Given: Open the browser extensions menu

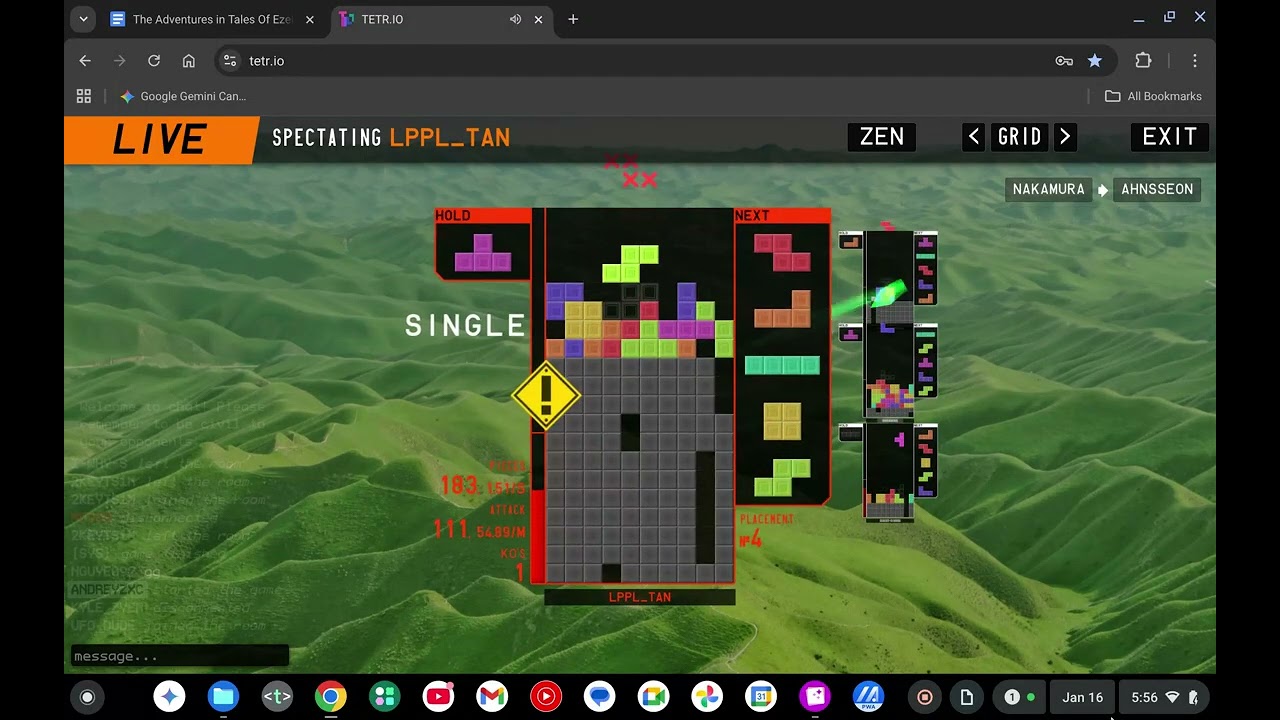Looking at the screenshot, I should 1143,61.
